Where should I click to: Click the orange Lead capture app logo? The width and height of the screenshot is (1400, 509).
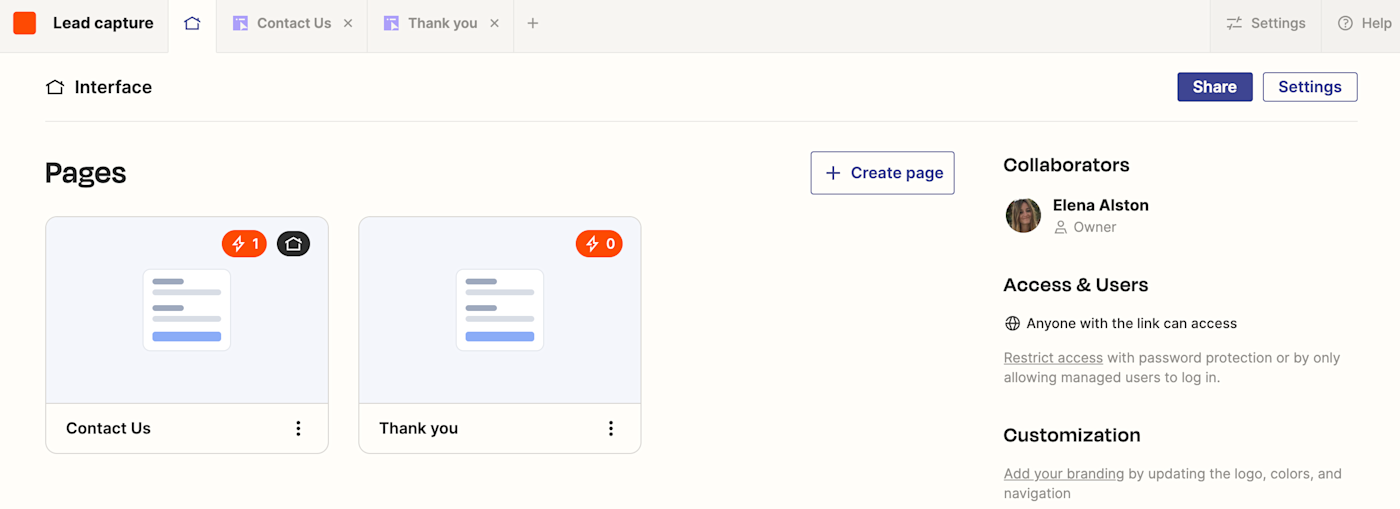24,23
